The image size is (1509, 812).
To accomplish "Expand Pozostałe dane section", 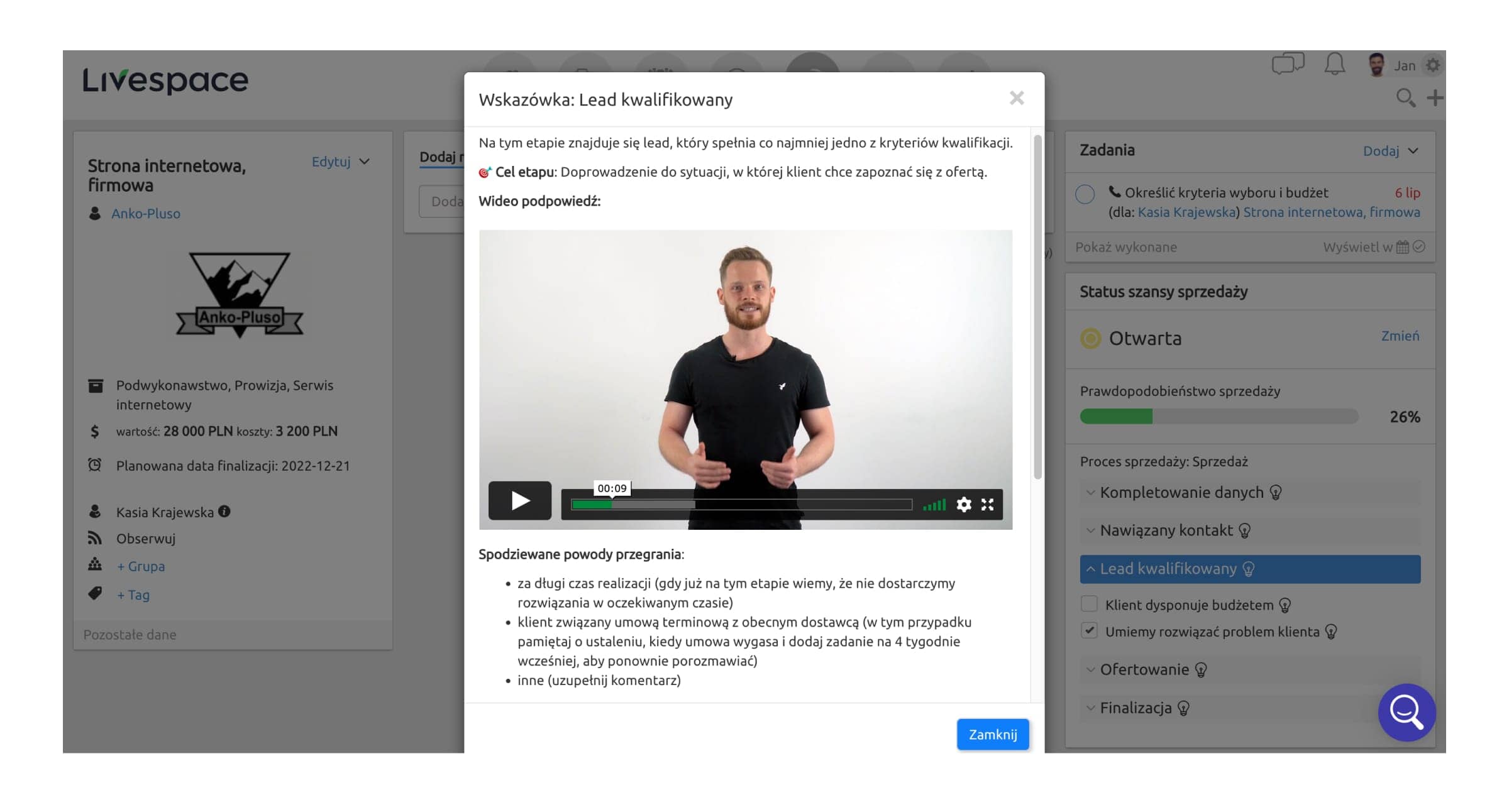I will pos(130,635).
